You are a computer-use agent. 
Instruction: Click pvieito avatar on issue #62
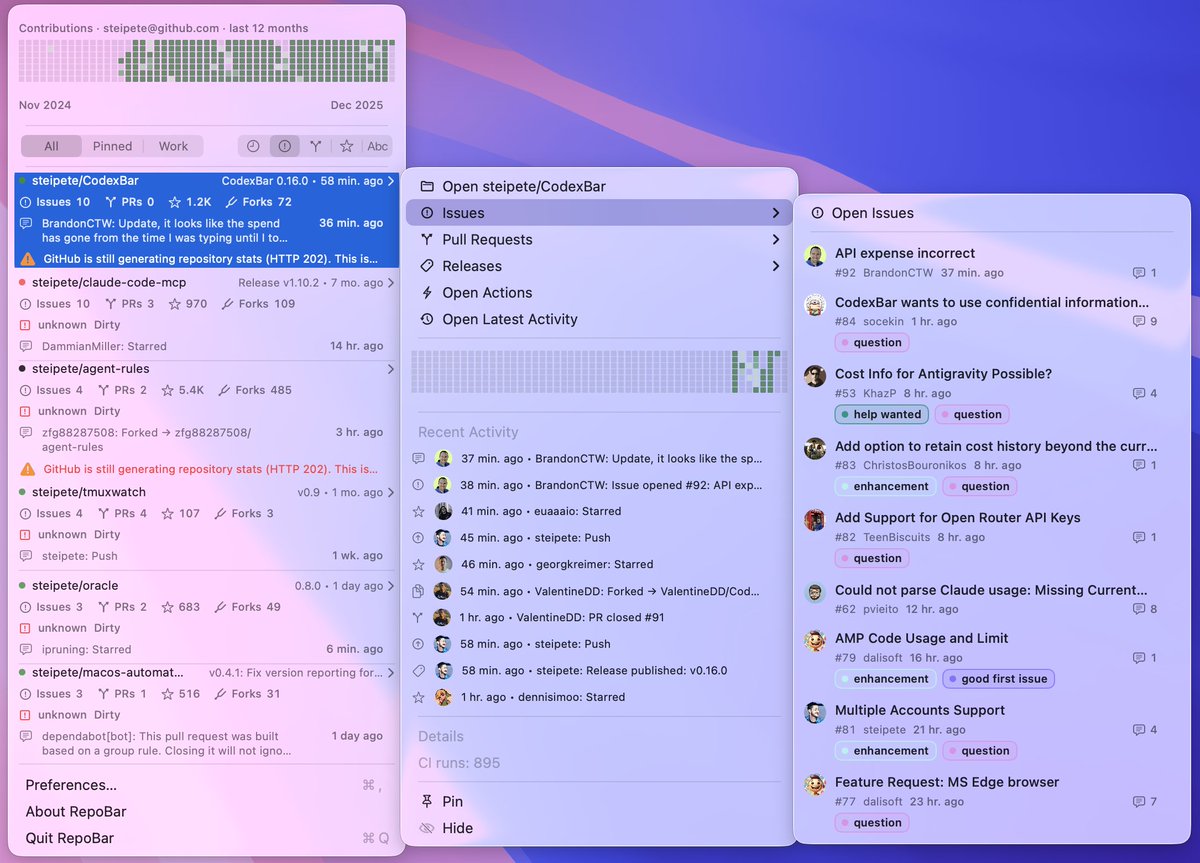815,592
